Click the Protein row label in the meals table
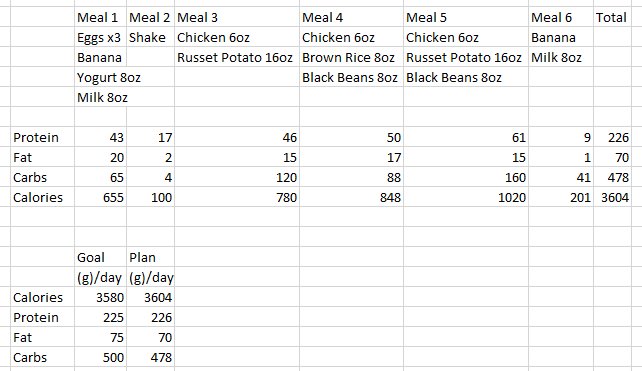The image size is (642, 371). tap(42, 137)
